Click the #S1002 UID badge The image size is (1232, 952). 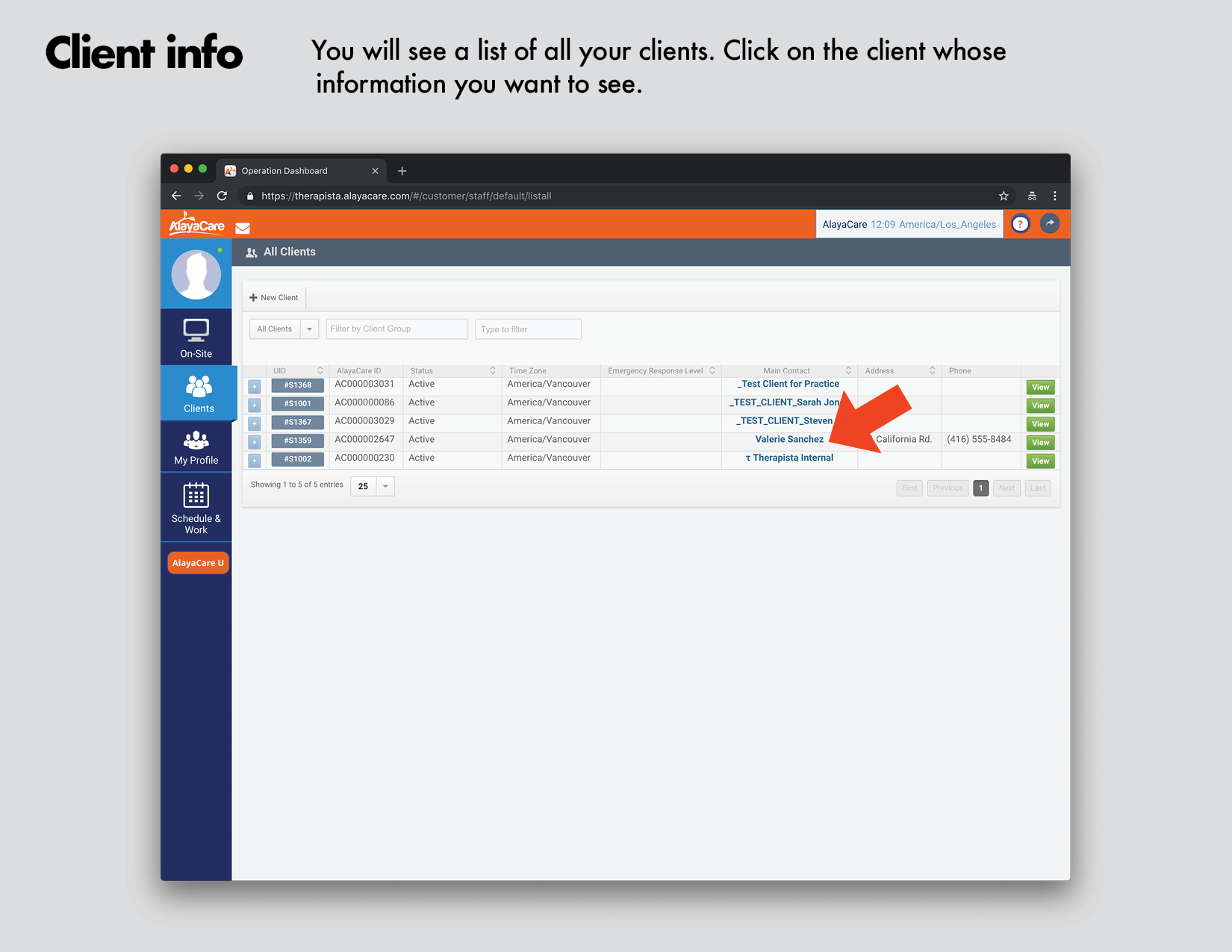point(297,458)
